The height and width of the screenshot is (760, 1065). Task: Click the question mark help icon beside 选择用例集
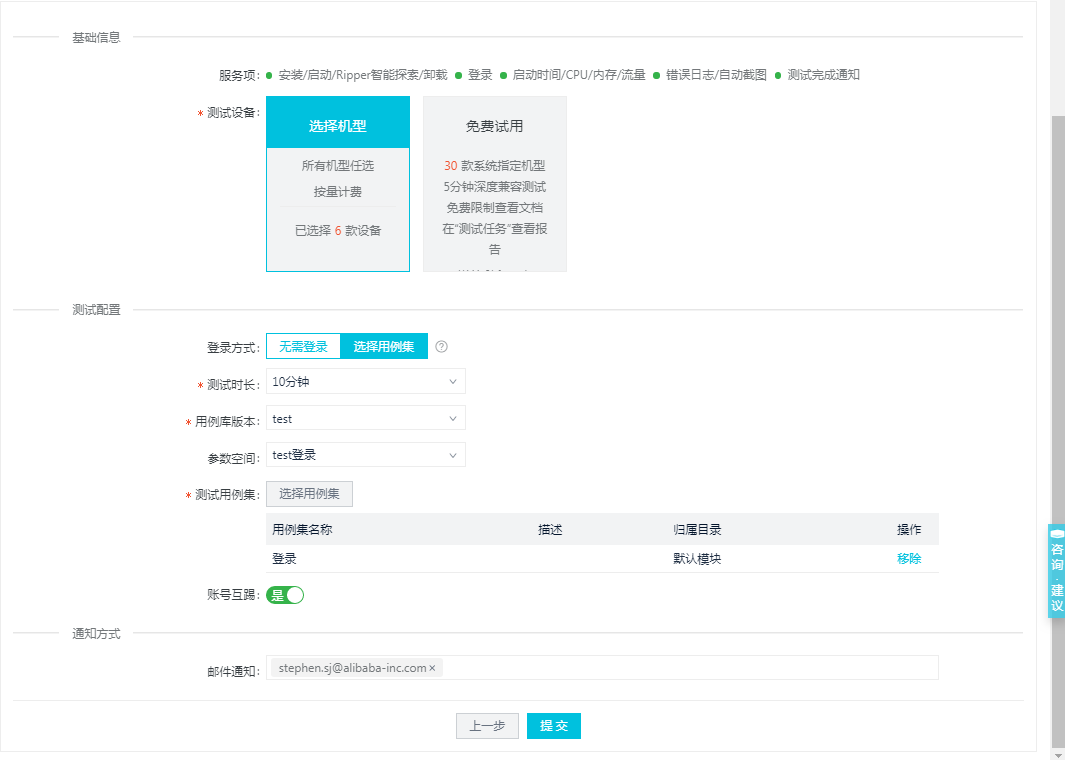(x=440, y=345)
